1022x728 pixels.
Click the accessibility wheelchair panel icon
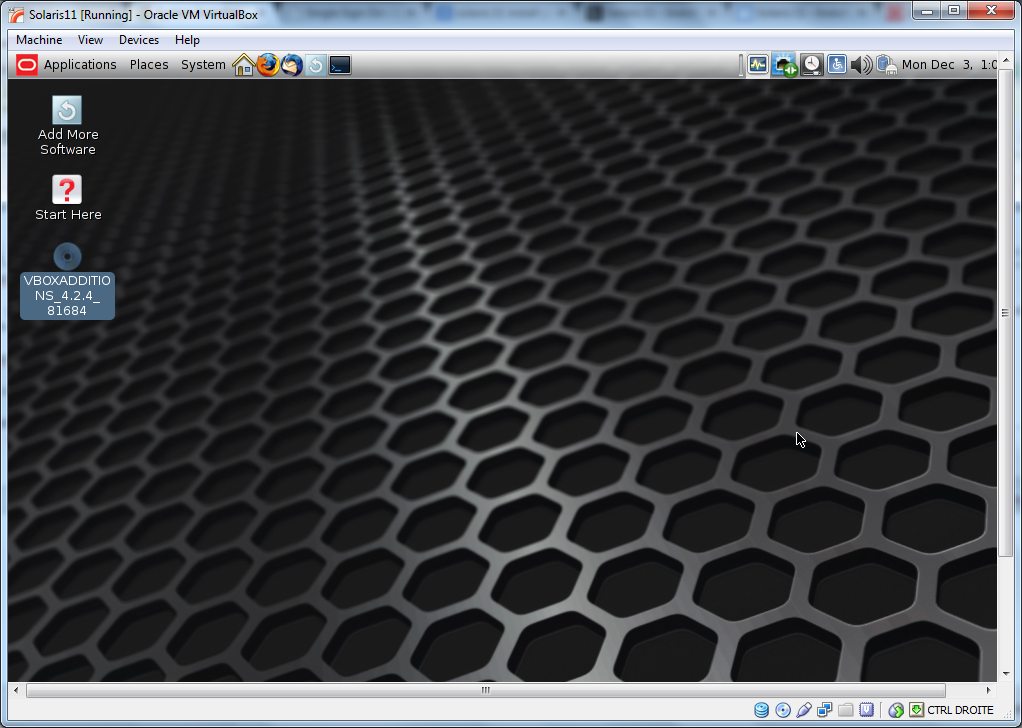click(836, 65)
